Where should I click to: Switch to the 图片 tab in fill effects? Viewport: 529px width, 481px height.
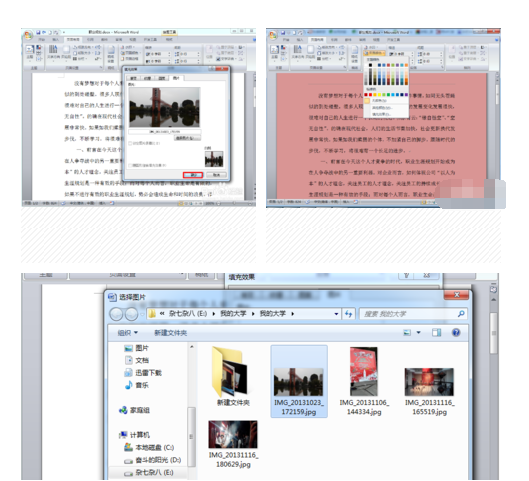coord(176,78)
